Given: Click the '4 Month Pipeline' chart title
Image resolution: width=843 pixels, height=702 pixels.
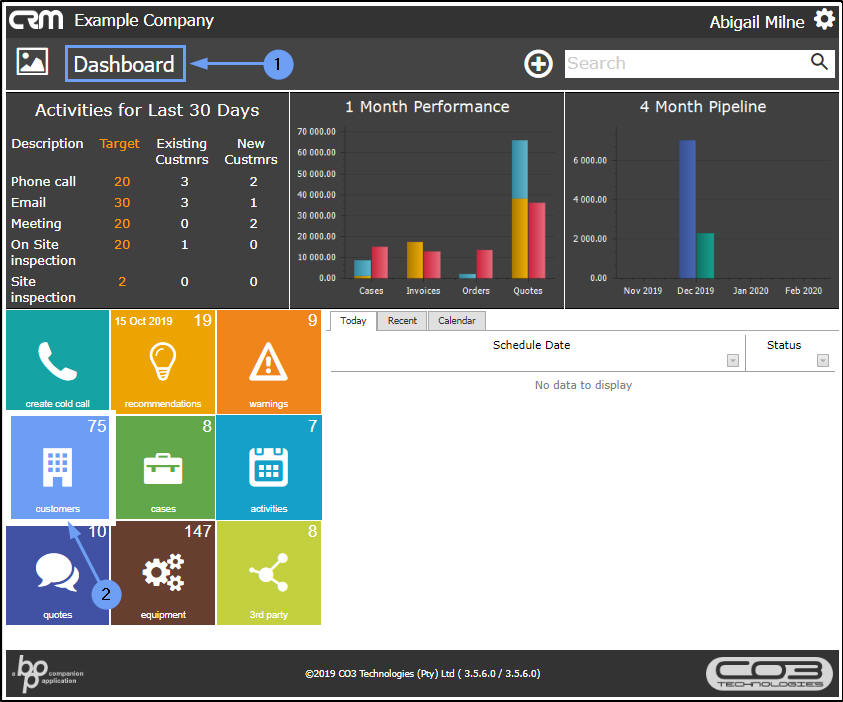Looking at the screenshot, I should 703,106.
